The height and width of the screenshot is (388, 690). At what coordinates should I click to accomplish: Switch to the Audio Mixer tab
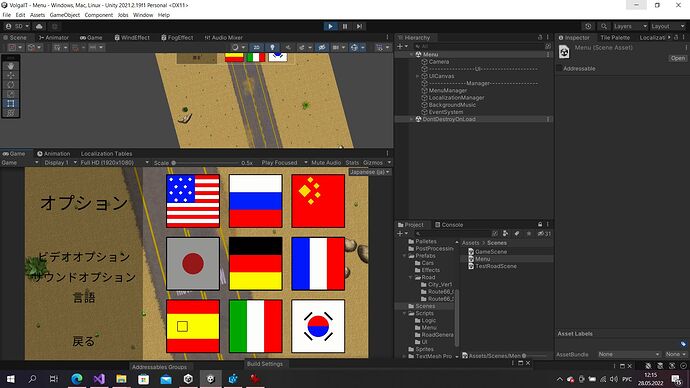click(224, 38)
